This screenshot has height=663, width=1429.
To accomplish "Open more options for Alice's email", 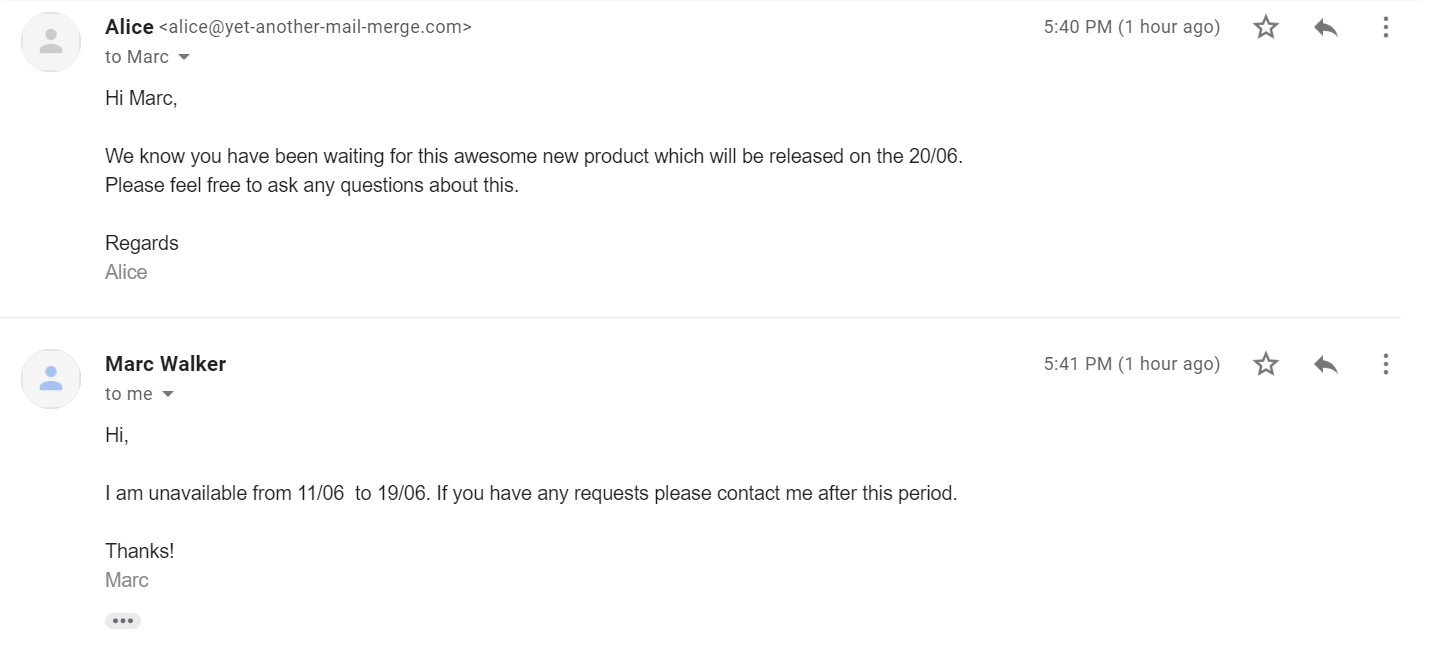I will [x=1385, y=28].
